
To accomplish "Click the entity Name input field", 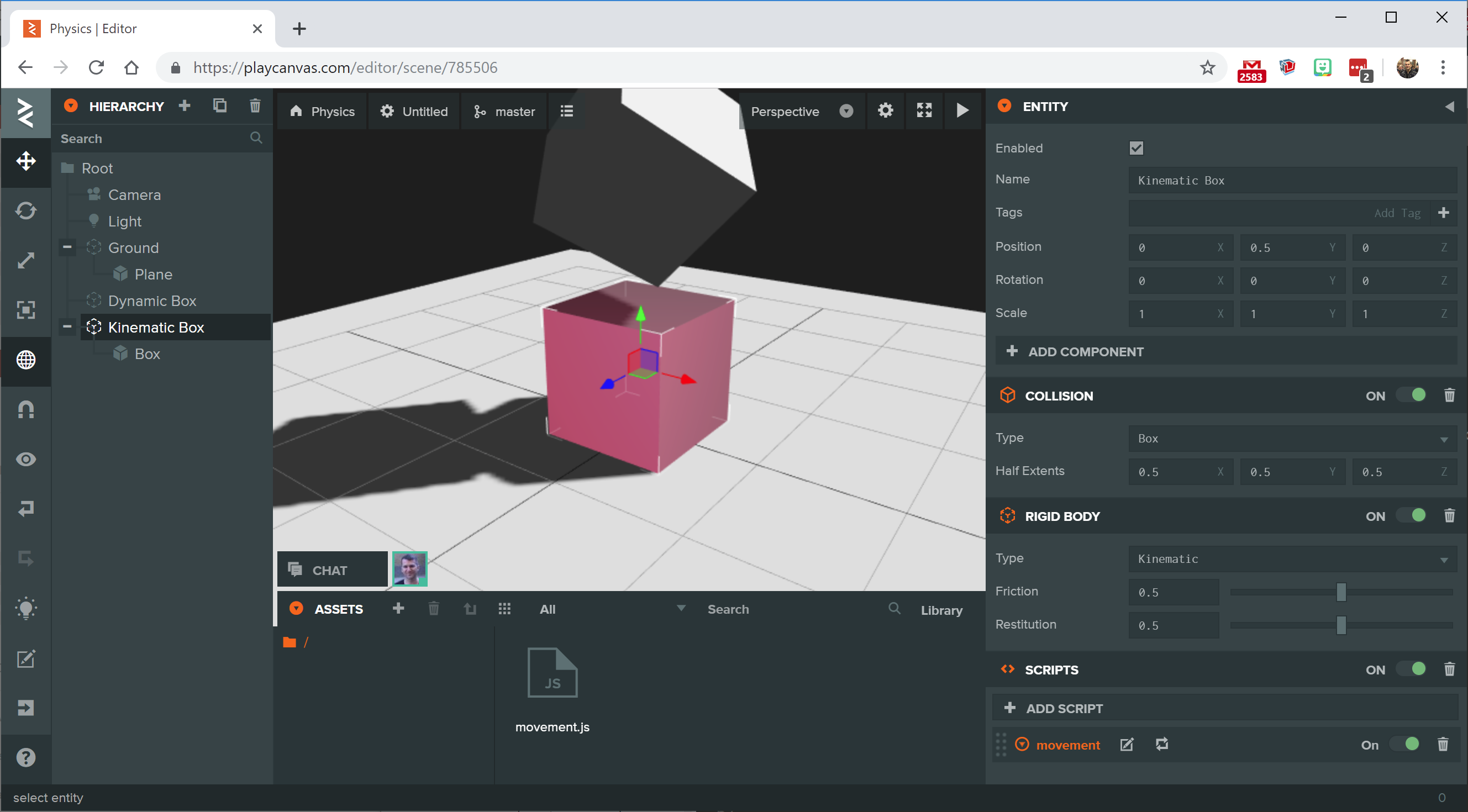I will click(x=1292, y=180).
